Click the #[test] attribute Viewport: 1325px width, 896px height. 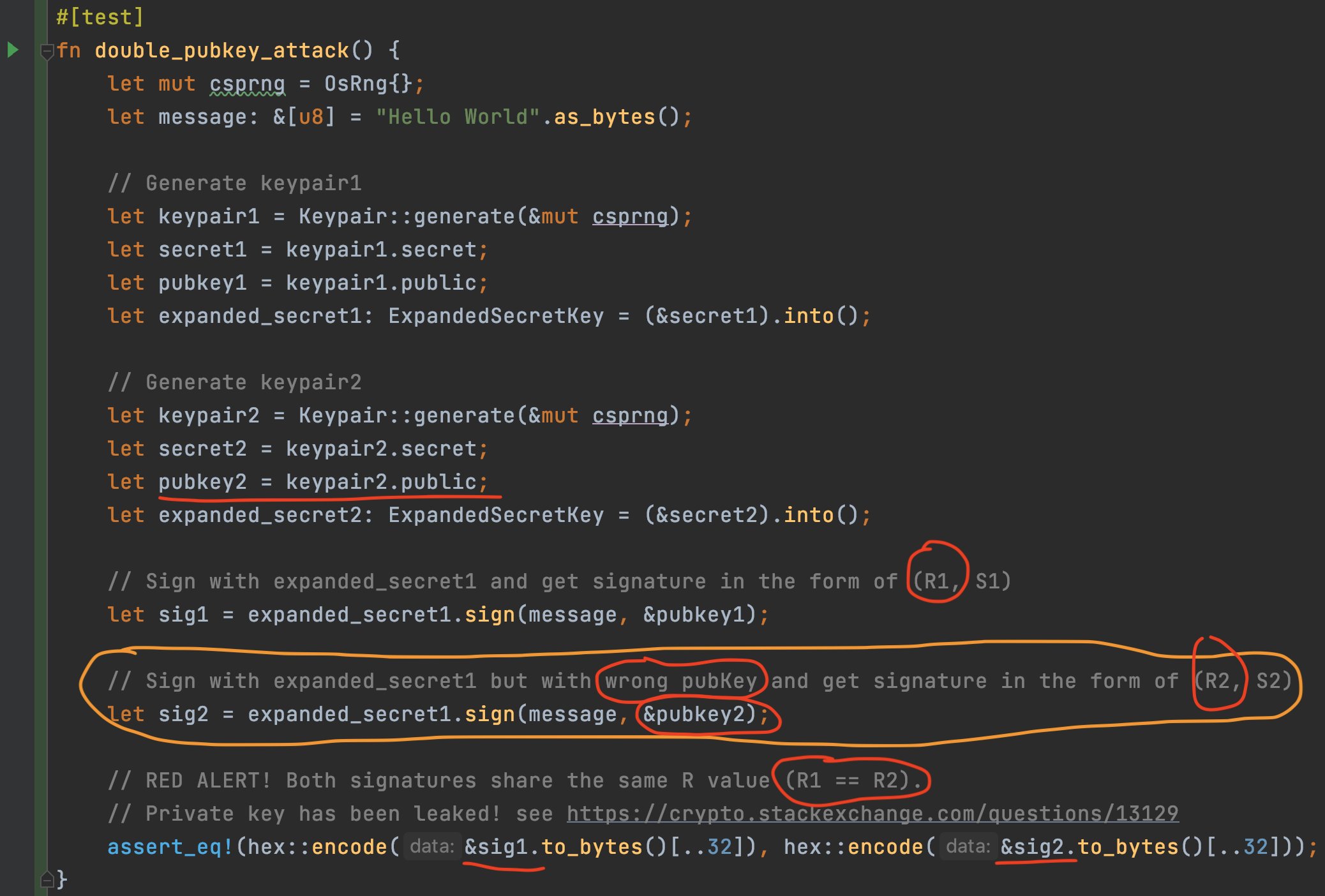100,17
